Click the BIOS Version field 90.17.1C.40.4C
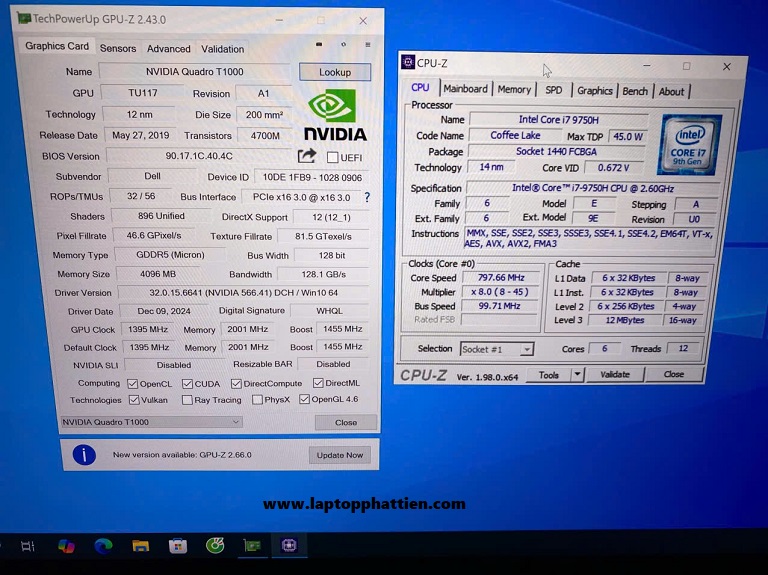 coord(199,156)
